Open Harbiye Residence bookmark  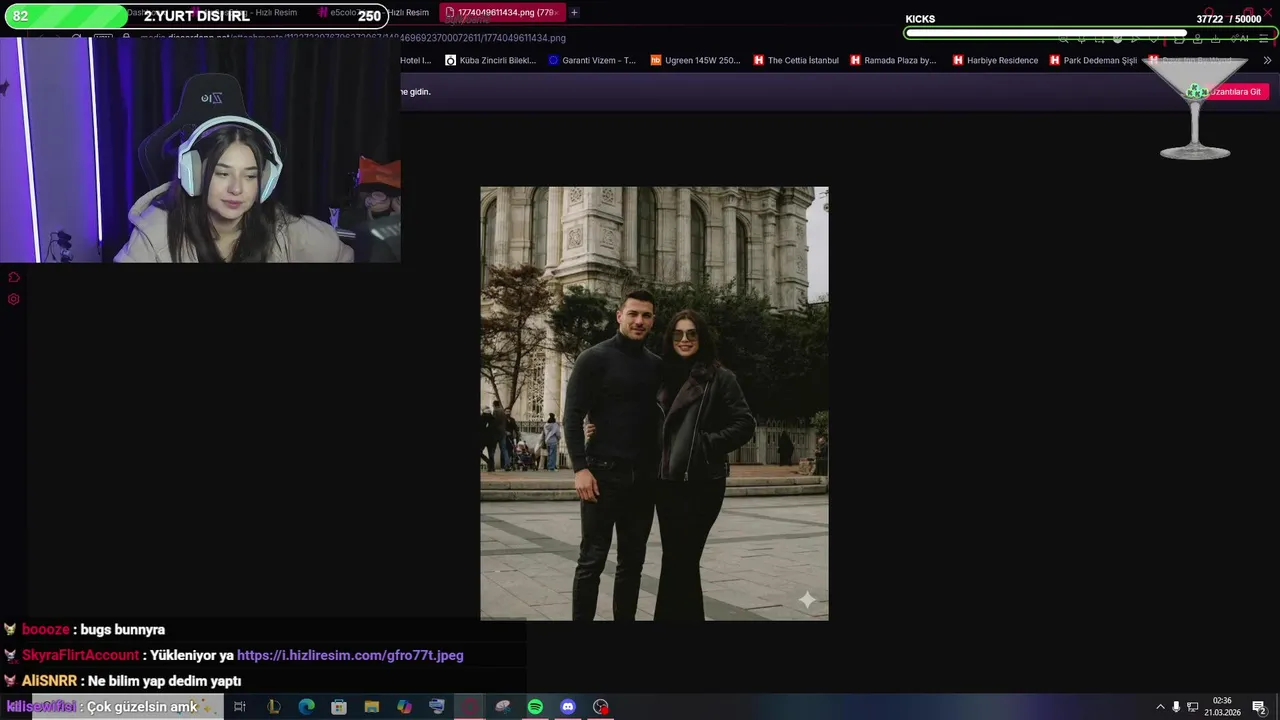coord(995,60)
